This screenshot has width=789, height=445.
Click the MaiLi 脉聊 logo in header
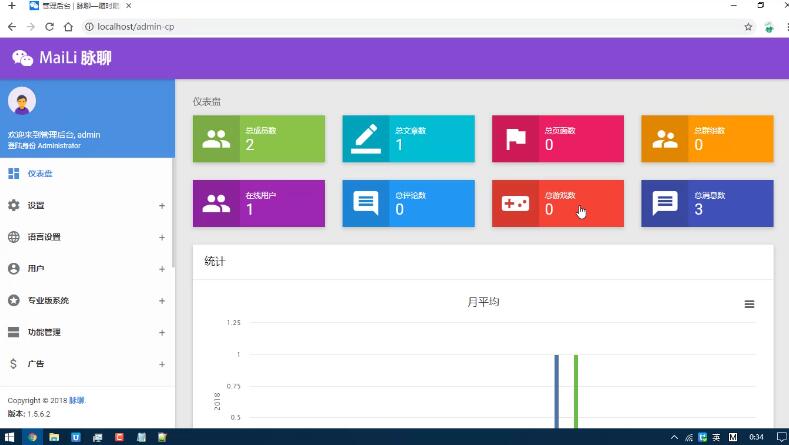[62, 58]
